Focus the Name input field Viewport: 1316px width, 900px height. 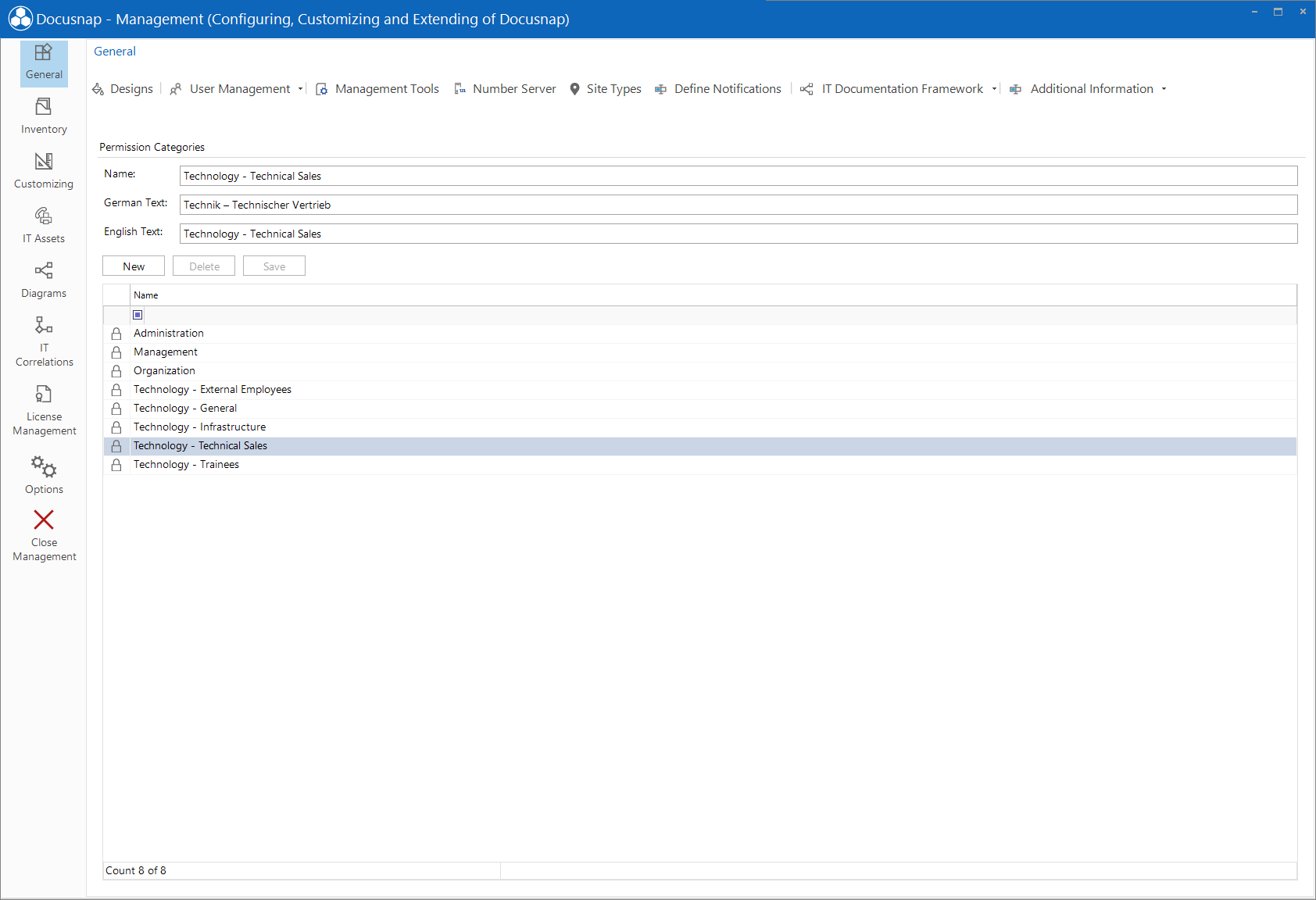coord(738,176)
